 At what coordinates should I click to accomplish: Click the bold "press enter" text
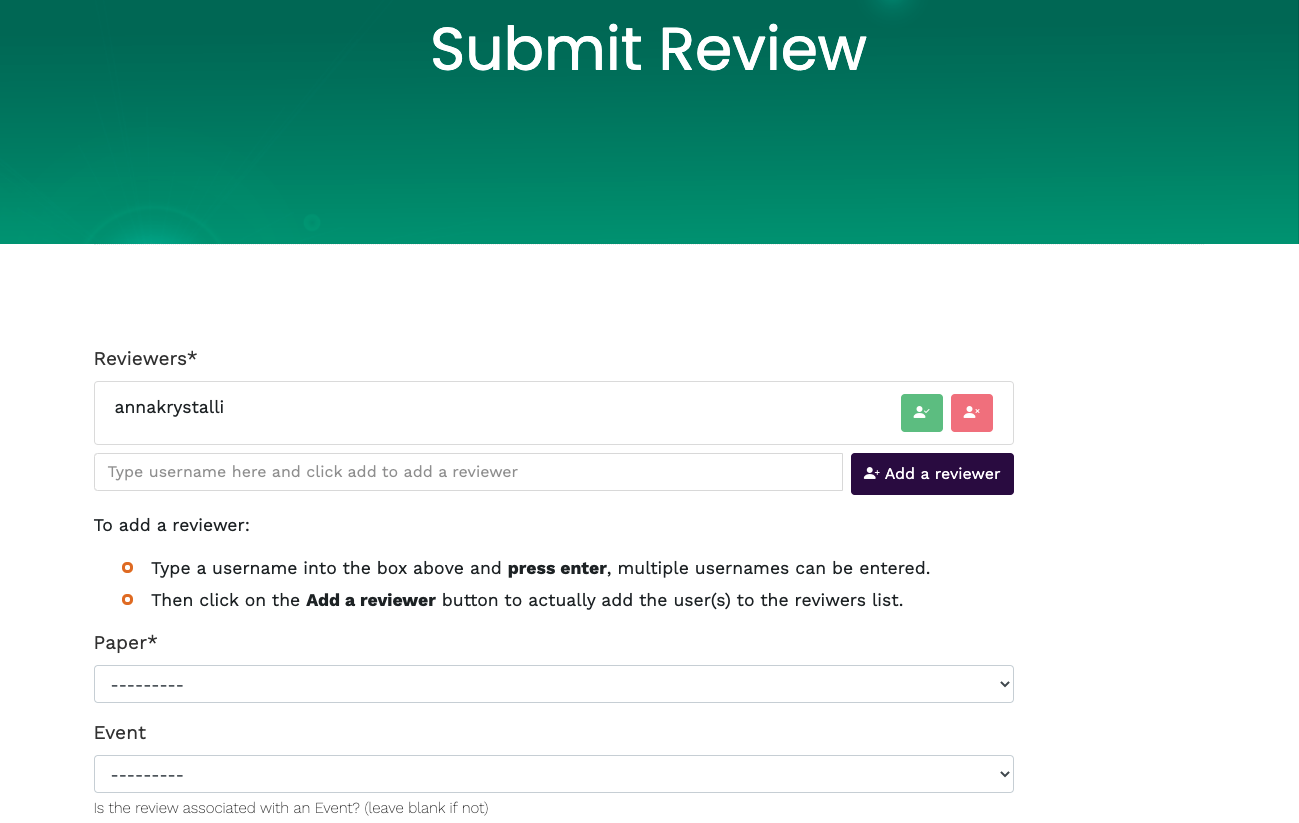point(556,568)
